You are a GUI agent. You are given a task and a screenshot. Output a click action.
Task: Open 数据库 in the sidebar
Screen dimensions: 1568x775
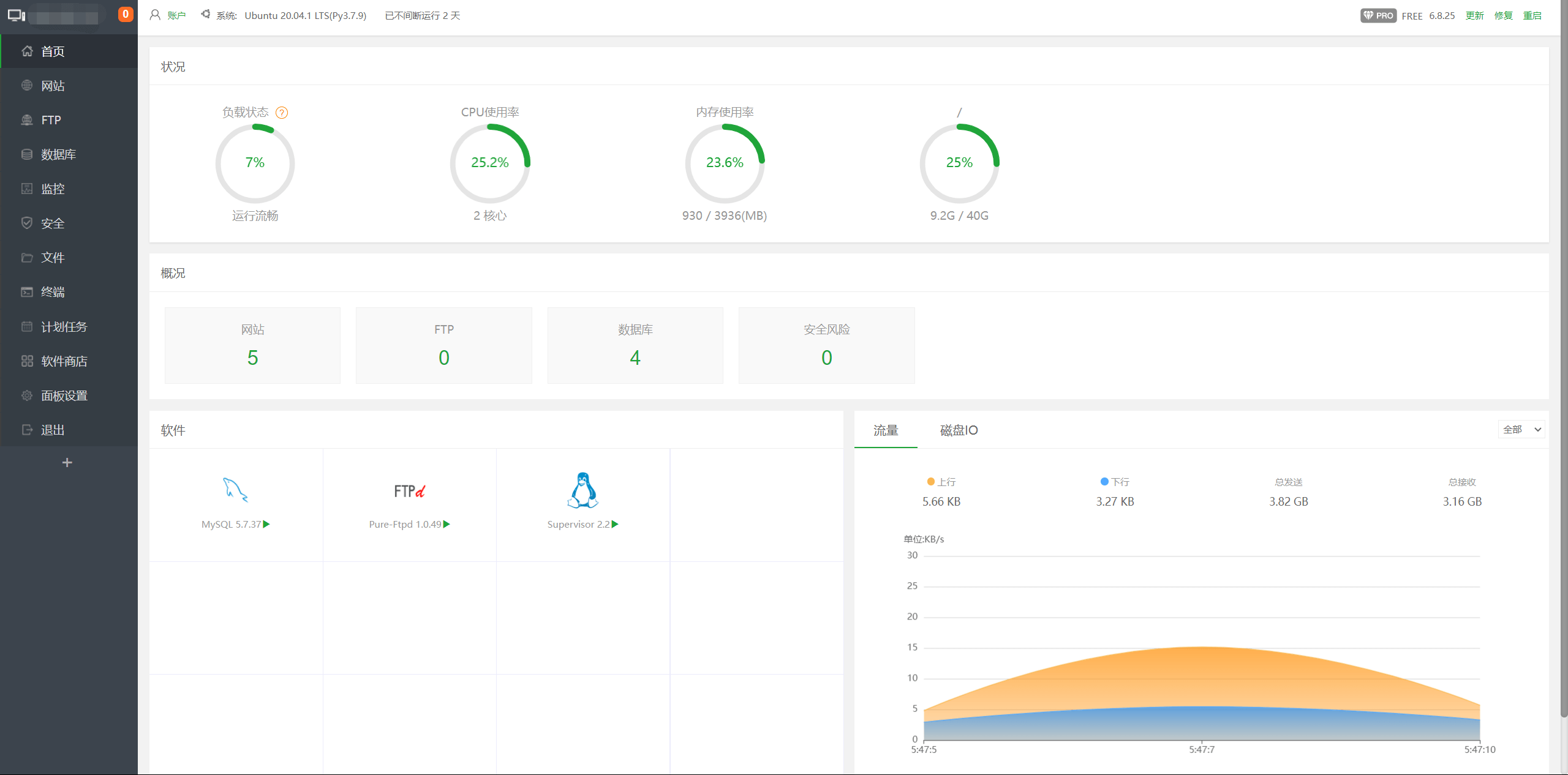[x=58, y=154]
